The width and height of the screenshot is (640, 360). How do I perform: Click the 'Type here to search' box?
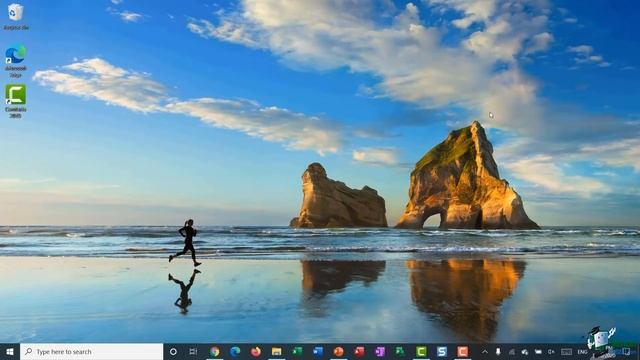click(x=91, y=351)
